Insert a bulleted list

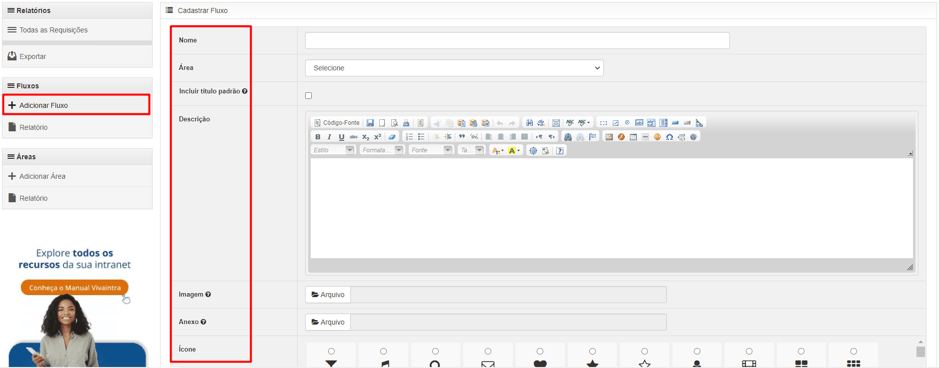(x=421, y=137)
